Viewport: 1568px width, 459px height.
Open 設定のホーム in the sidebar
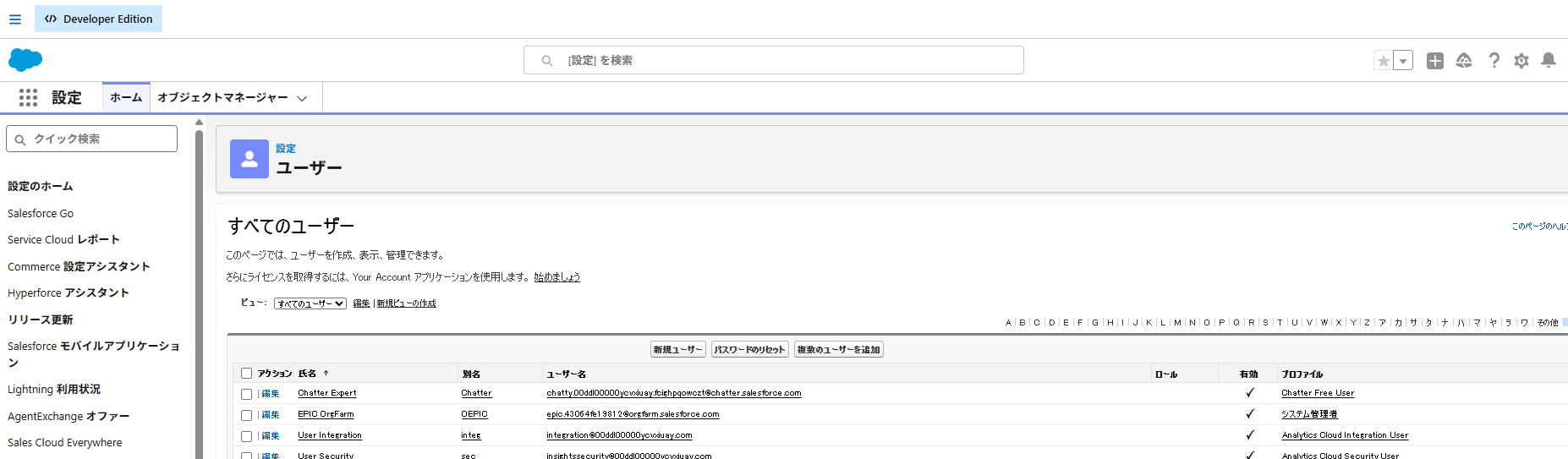coord(41,186)
